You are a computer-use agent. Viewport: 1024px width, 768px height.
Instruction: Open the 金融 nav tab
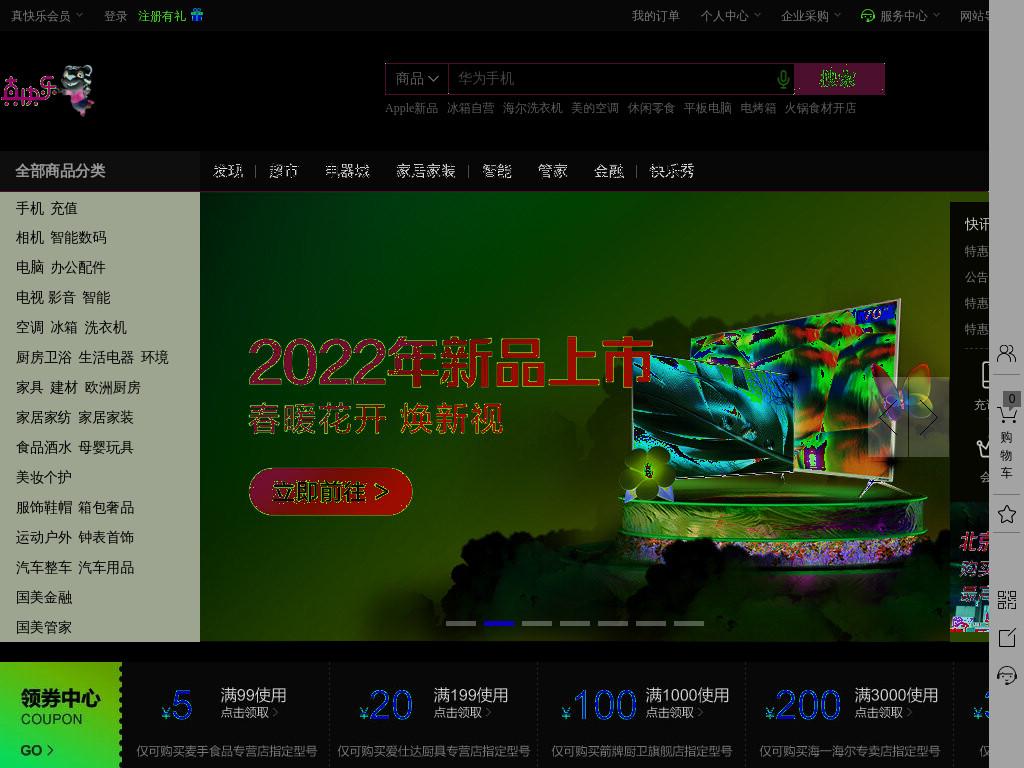click(609, 171)
